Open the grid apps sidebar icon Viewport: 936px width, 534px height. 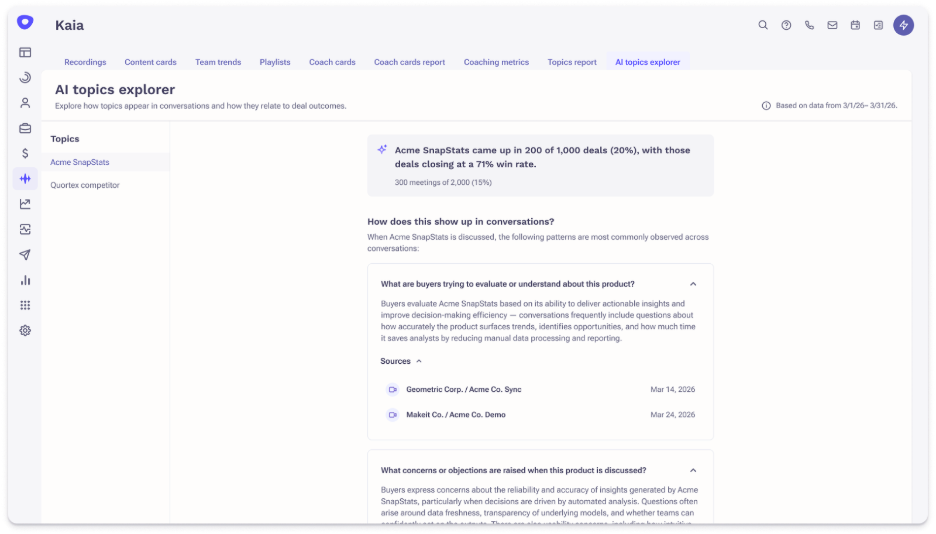point(25,305)
